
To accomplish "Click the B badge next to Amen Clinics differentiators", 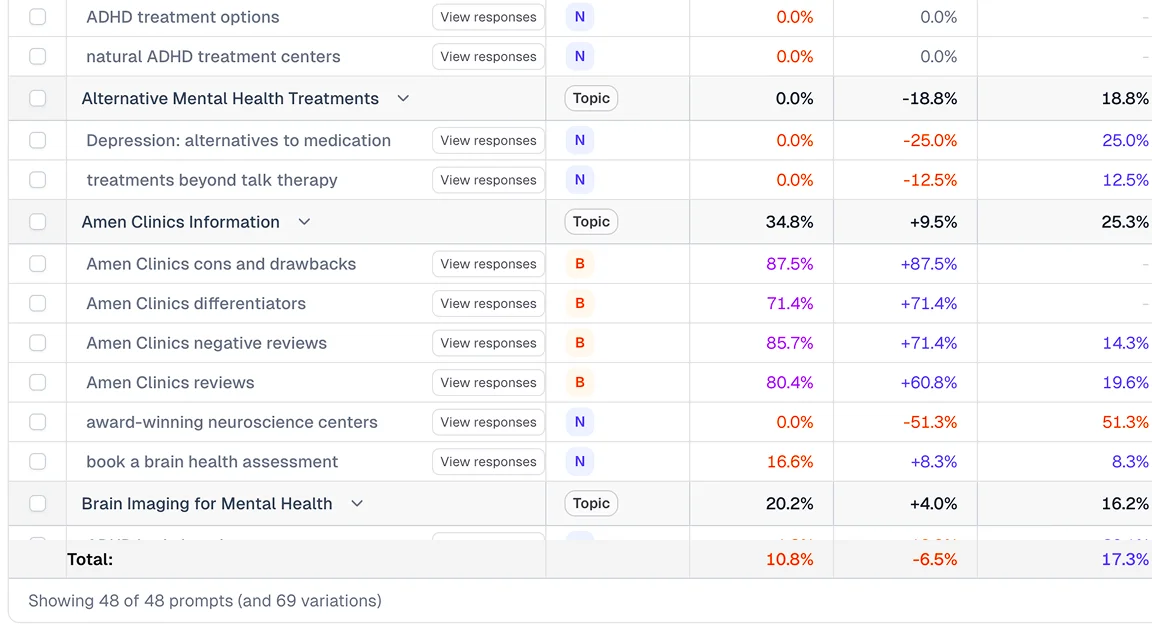I will [x=579, y=303].
